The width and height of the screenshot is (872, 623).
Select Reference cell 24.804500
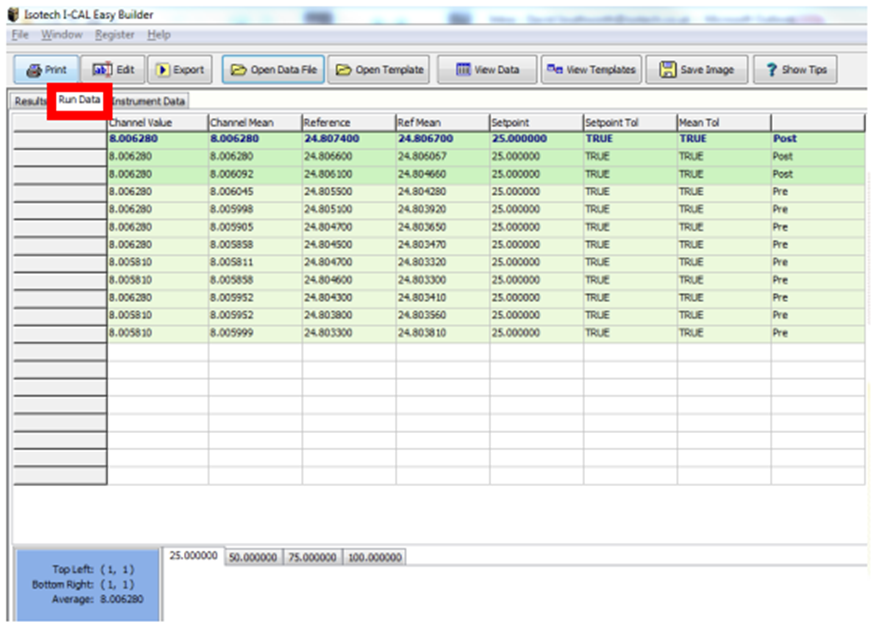click(x=349, y=245)
